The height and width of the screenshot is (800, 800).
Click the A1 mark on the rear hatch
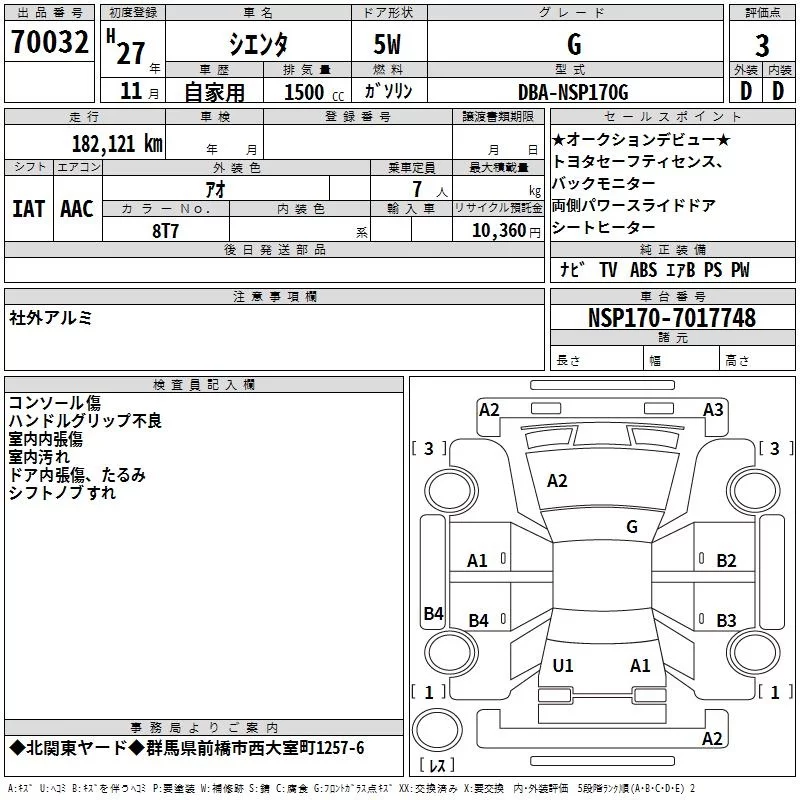pos(640,665)
